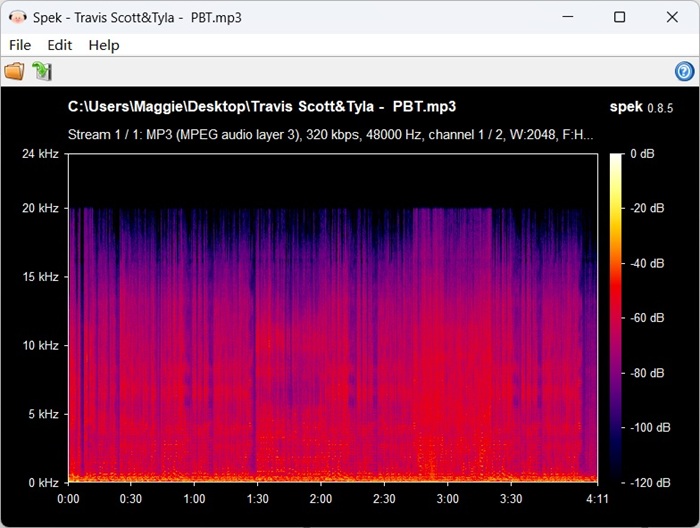Click the 0 kHz frequency axis label

[44, 483]
